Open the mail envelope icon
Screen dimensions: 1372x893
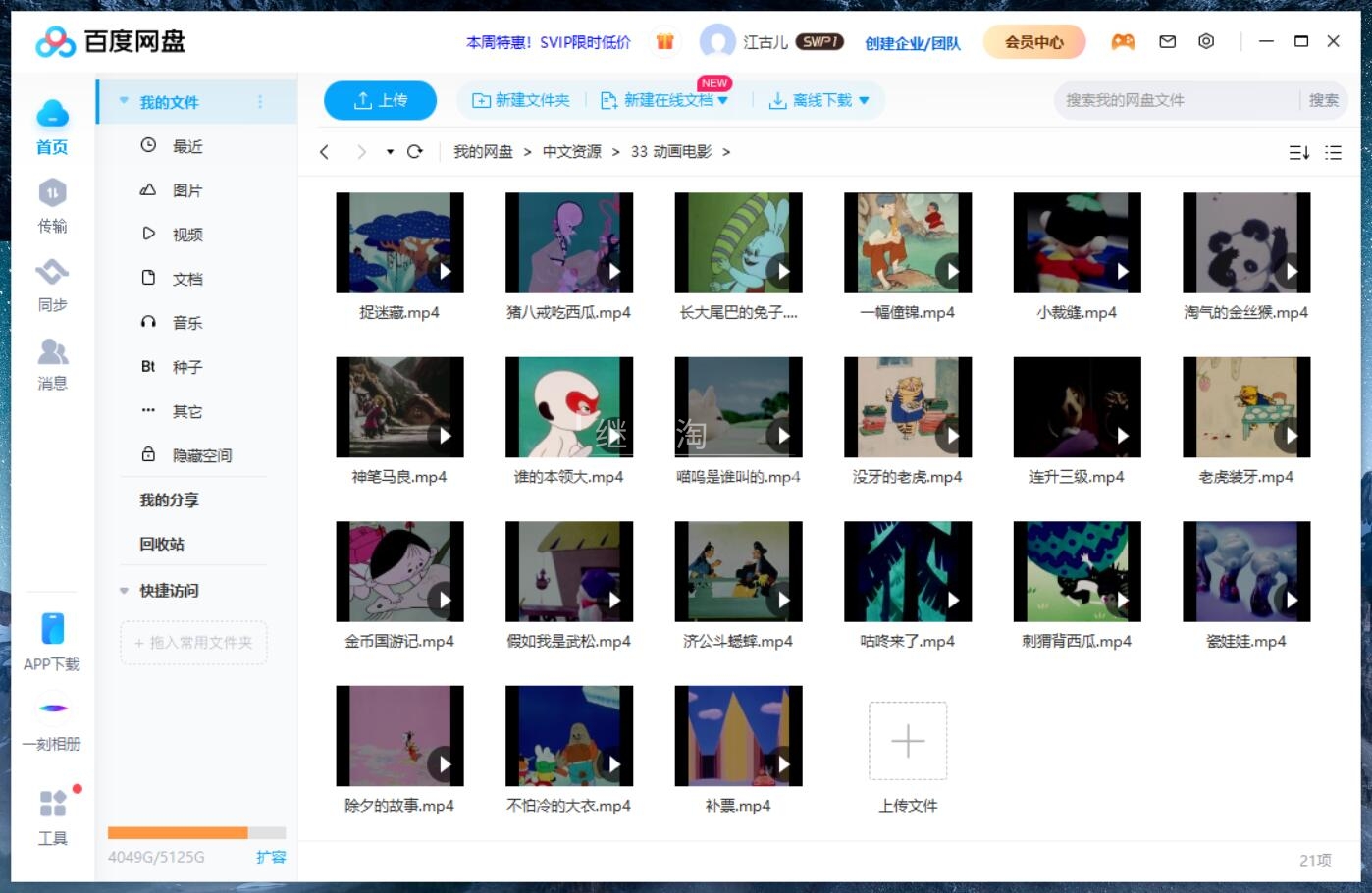pyautogui.click(x=1167, y=41)
